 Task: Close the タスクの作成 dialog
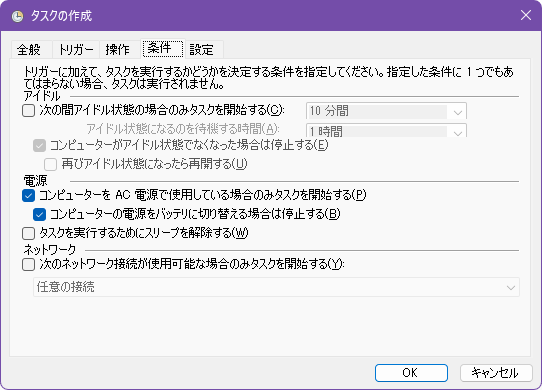(526, 15)
